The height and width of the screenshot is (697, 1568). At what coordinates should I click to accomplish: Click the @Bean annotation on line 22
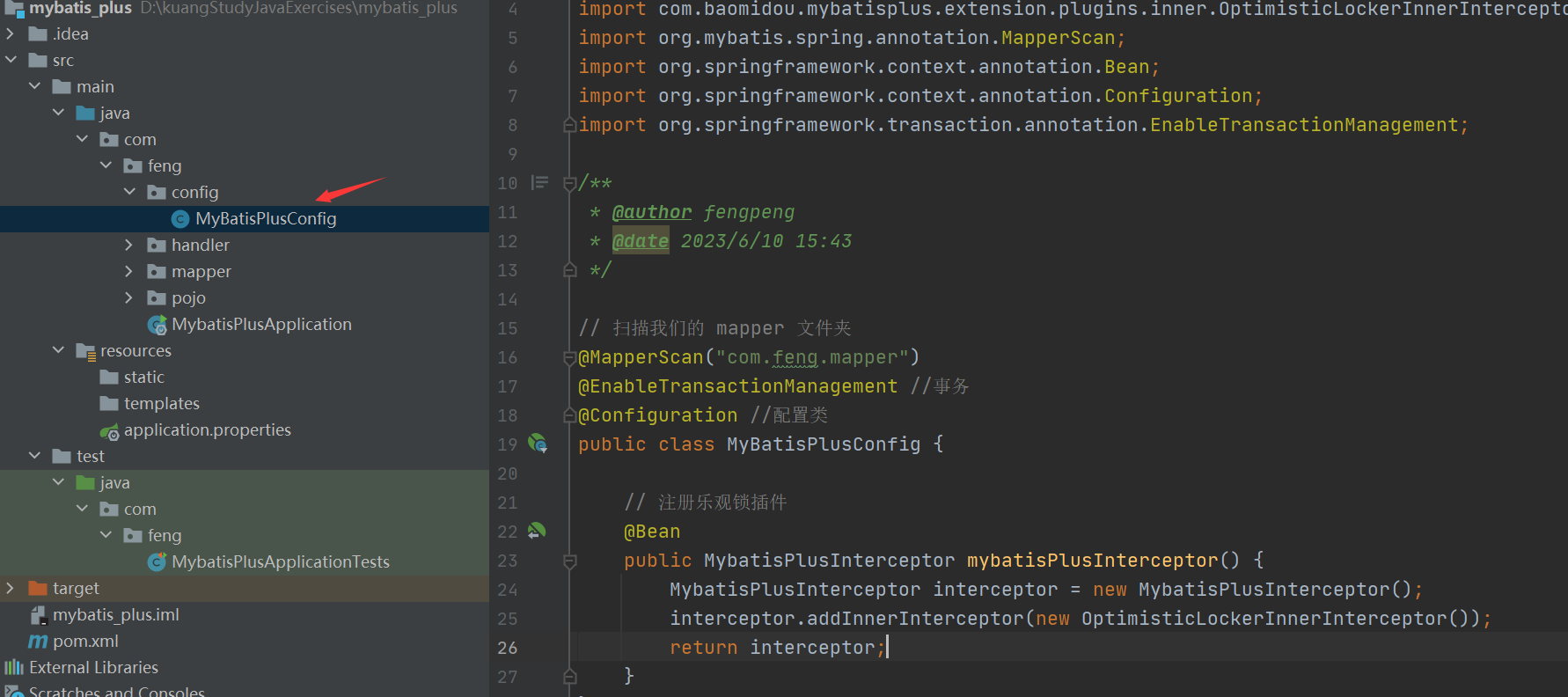point(652,532)
